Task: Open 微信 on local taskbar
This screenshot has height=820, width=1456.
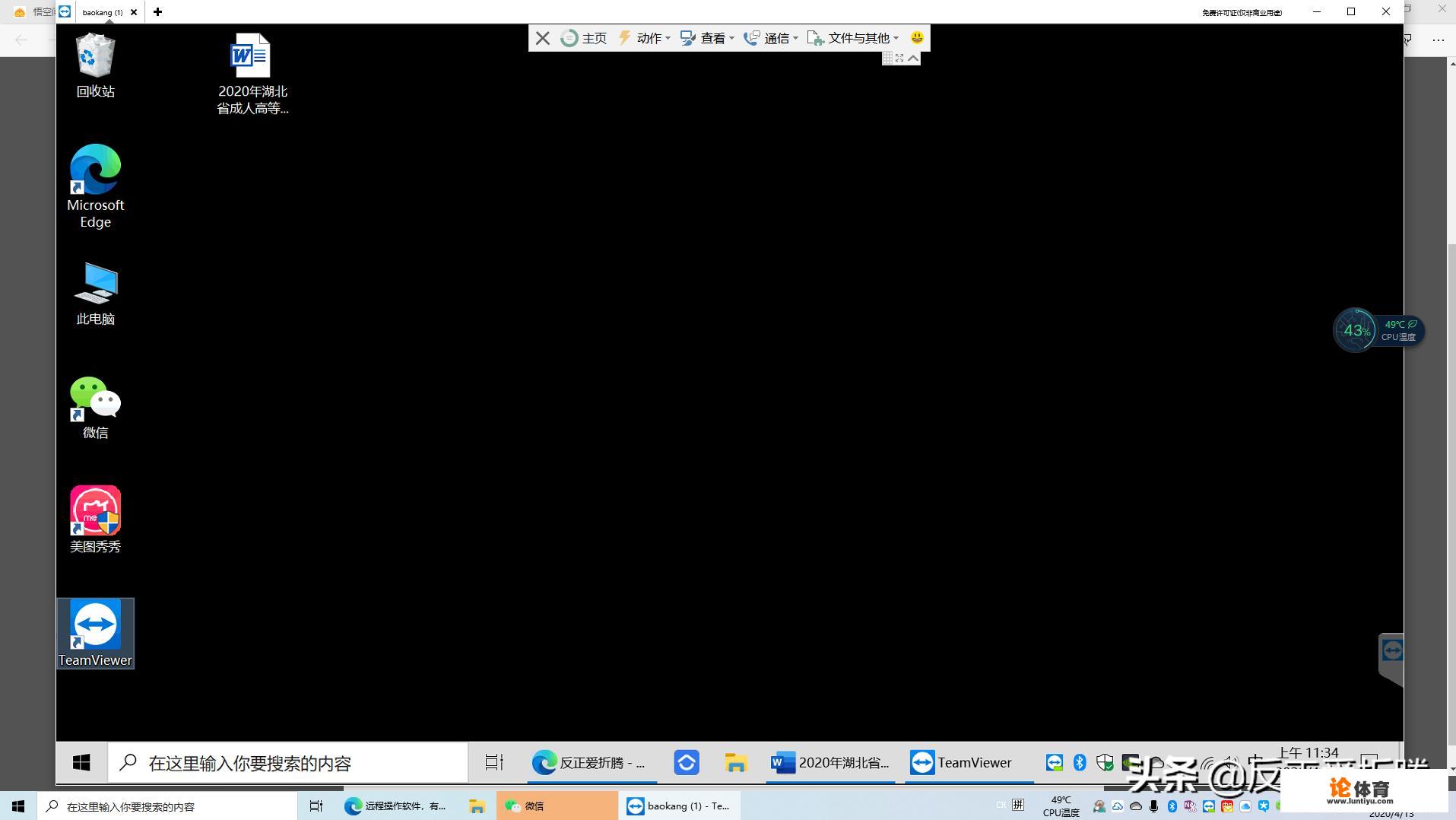Action: pos(557,806)
